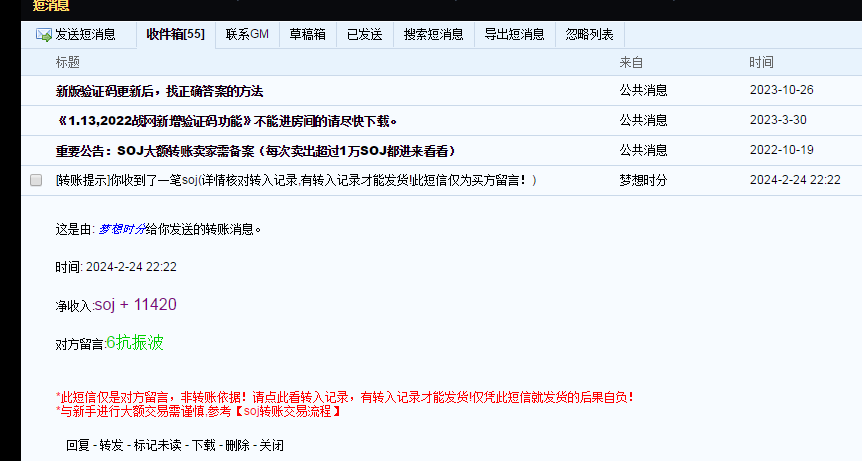Click the 转账提示 message subject
This screenshot has height=461, width=862.
296,180
